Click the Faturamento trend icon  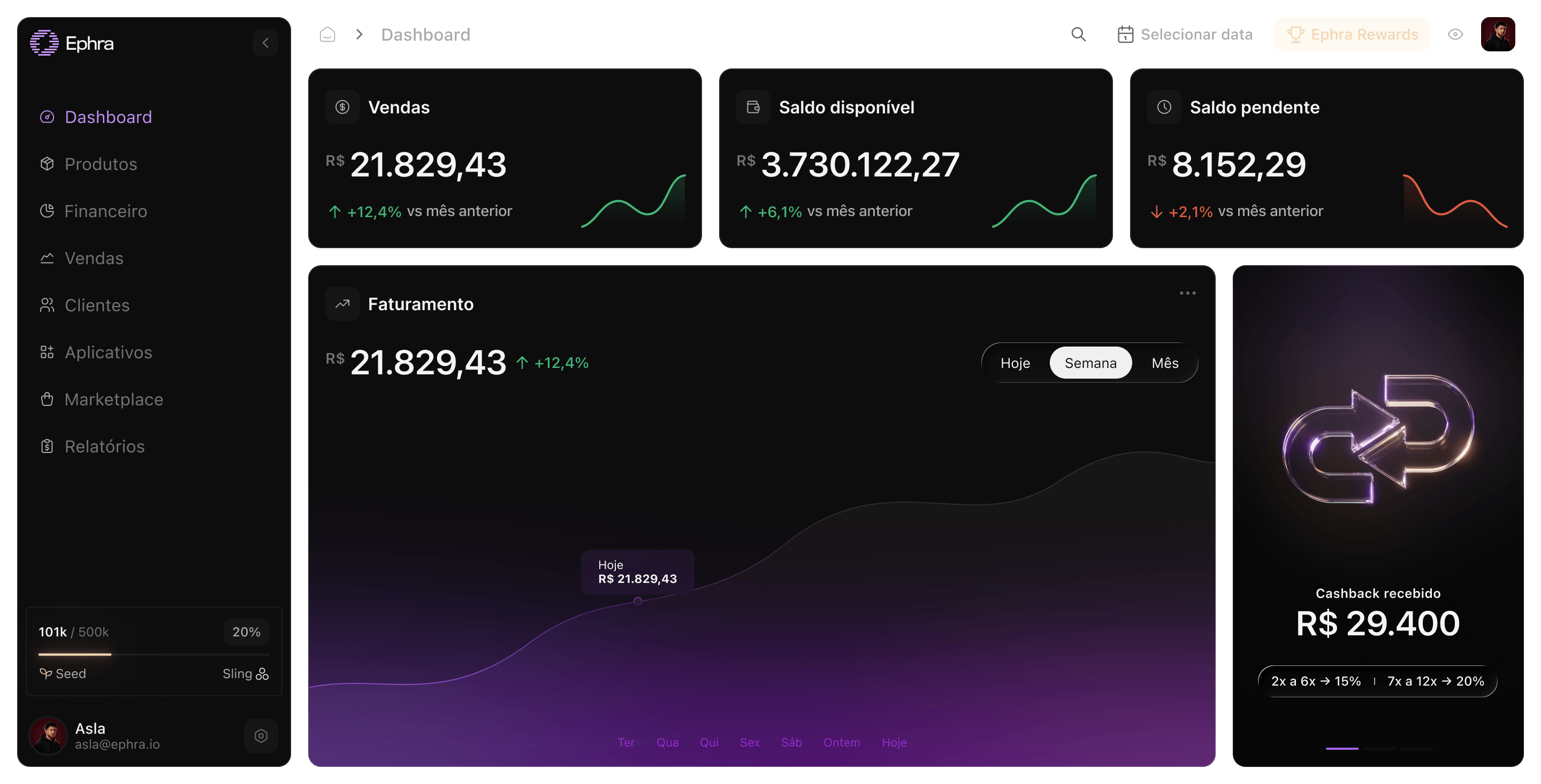coord(342,304)
